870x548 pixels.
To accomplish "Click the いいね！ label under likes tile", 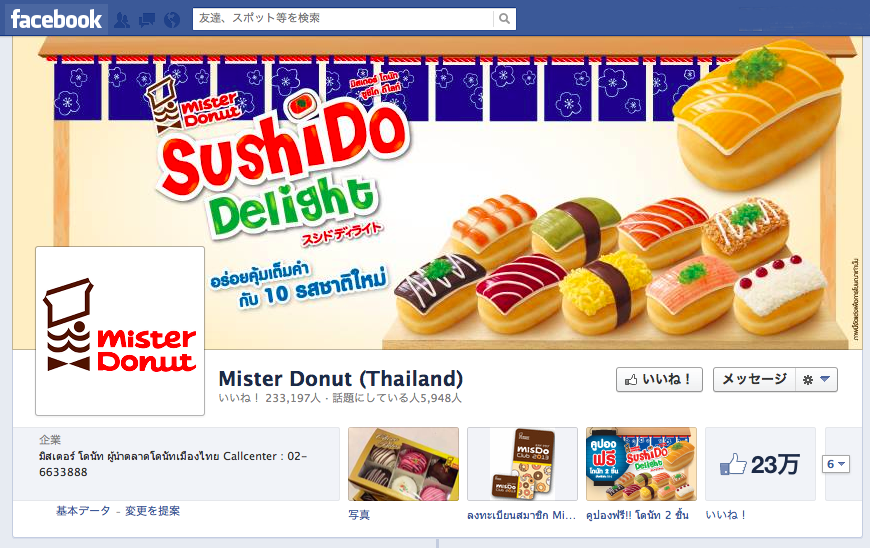I will [x=725, y=515].
